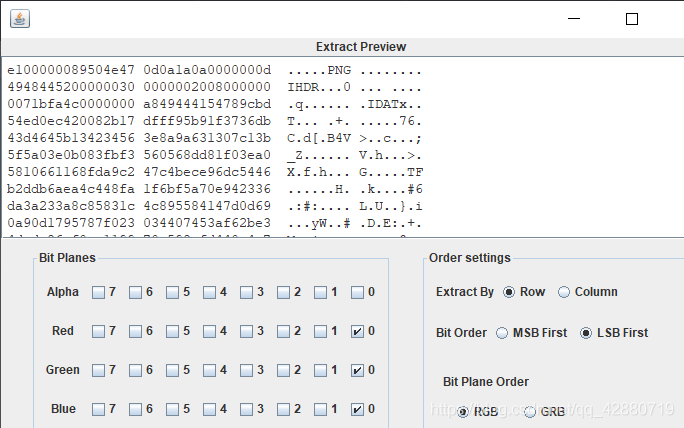Select Blue bit plane 1

click(321, 409)
